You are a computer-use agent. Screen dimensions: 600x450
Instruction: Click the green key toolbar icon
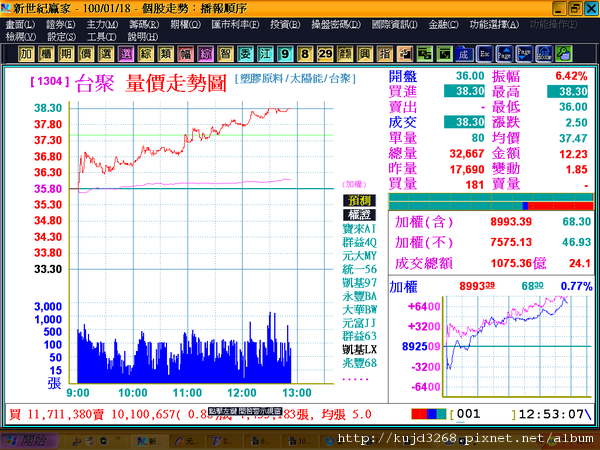coord(564,54)
